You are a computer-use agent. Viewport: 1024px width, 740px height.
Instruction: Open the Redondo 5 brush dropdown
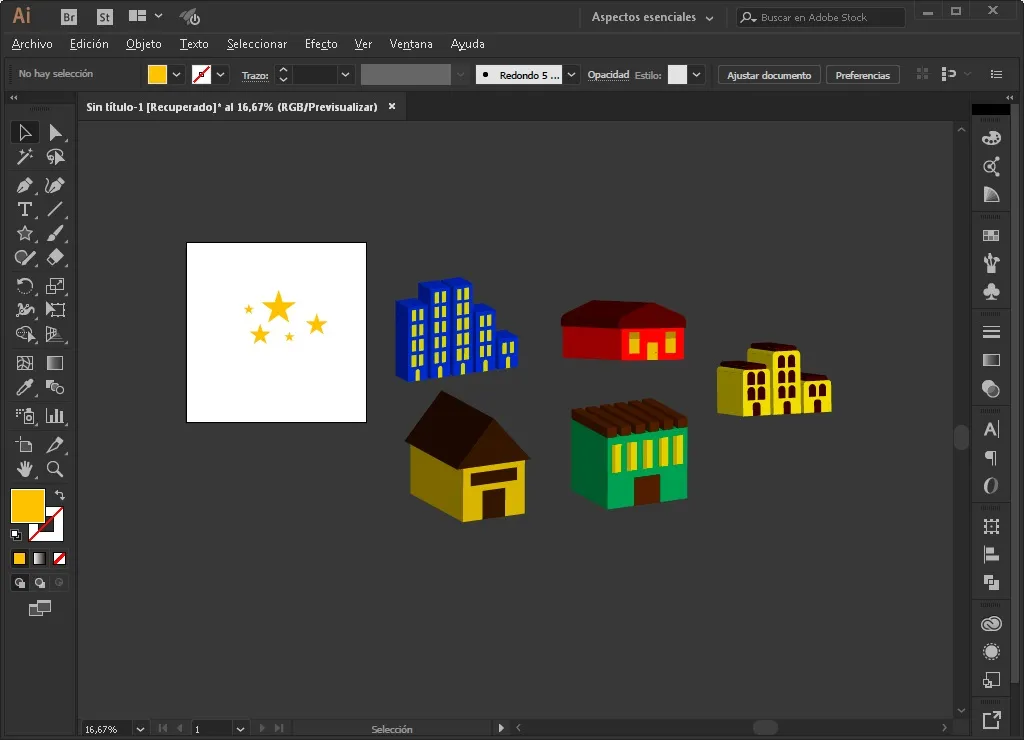coord(571,74)
